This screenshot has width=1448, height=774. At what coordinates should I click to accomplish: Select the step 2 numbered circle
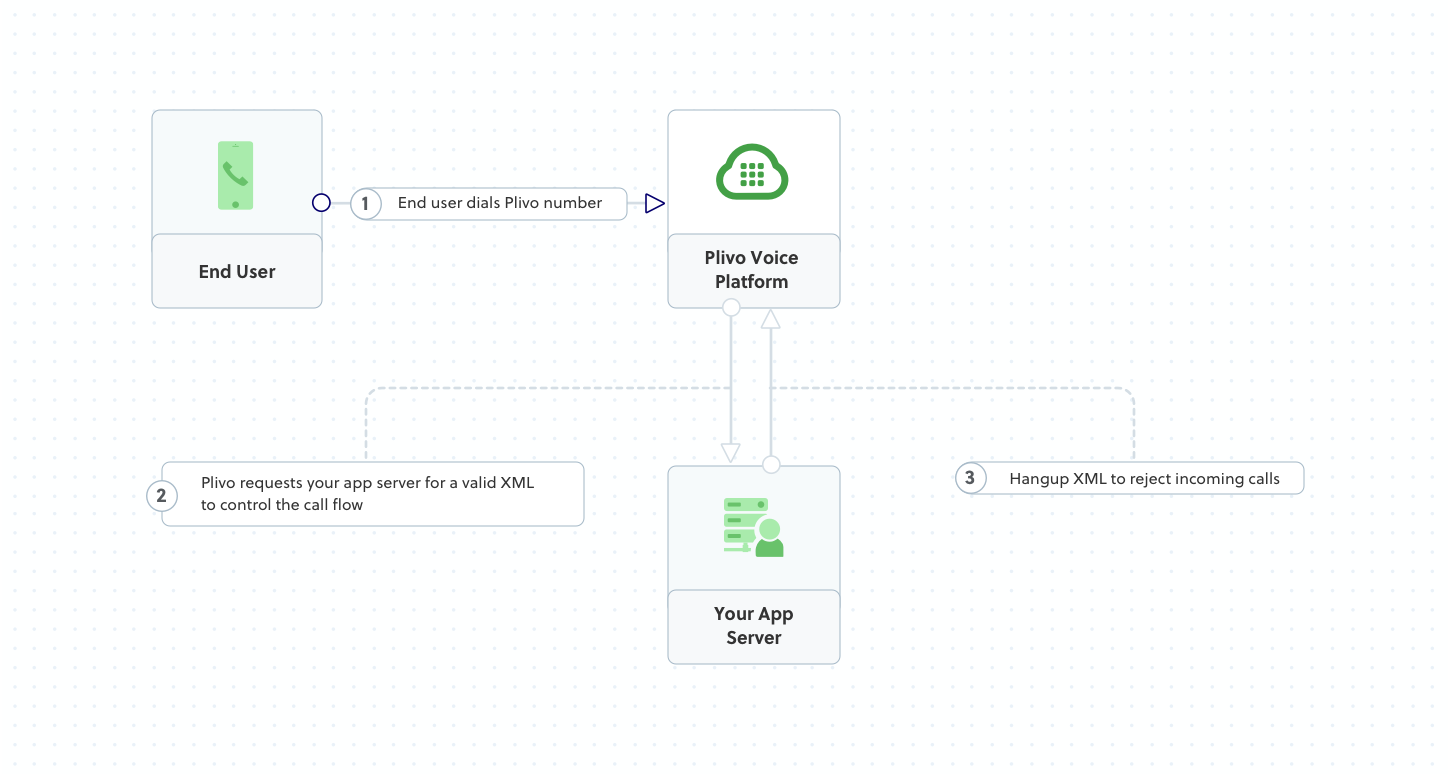[x=162, y=495]
